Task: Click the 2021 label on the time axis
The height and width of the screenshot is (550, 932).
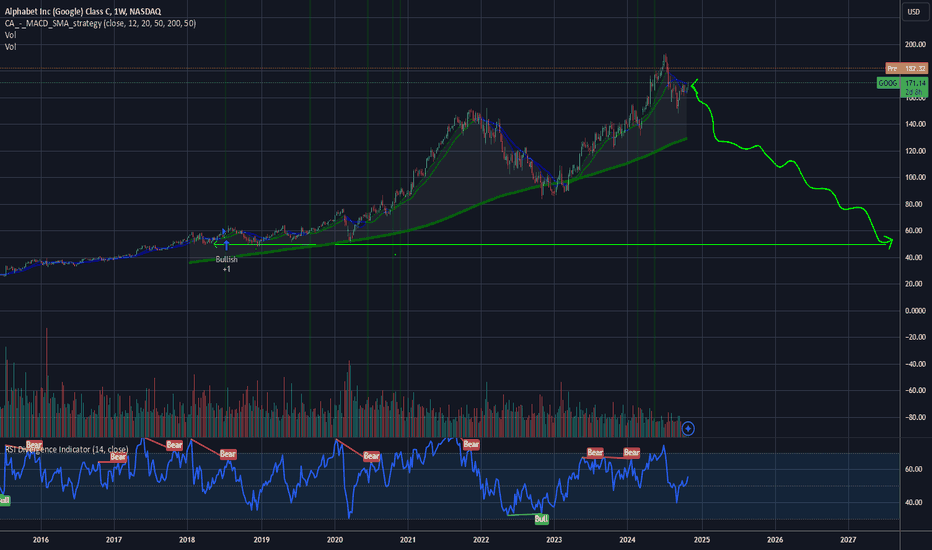Action: pyautogui.click(x=408, y=540)
